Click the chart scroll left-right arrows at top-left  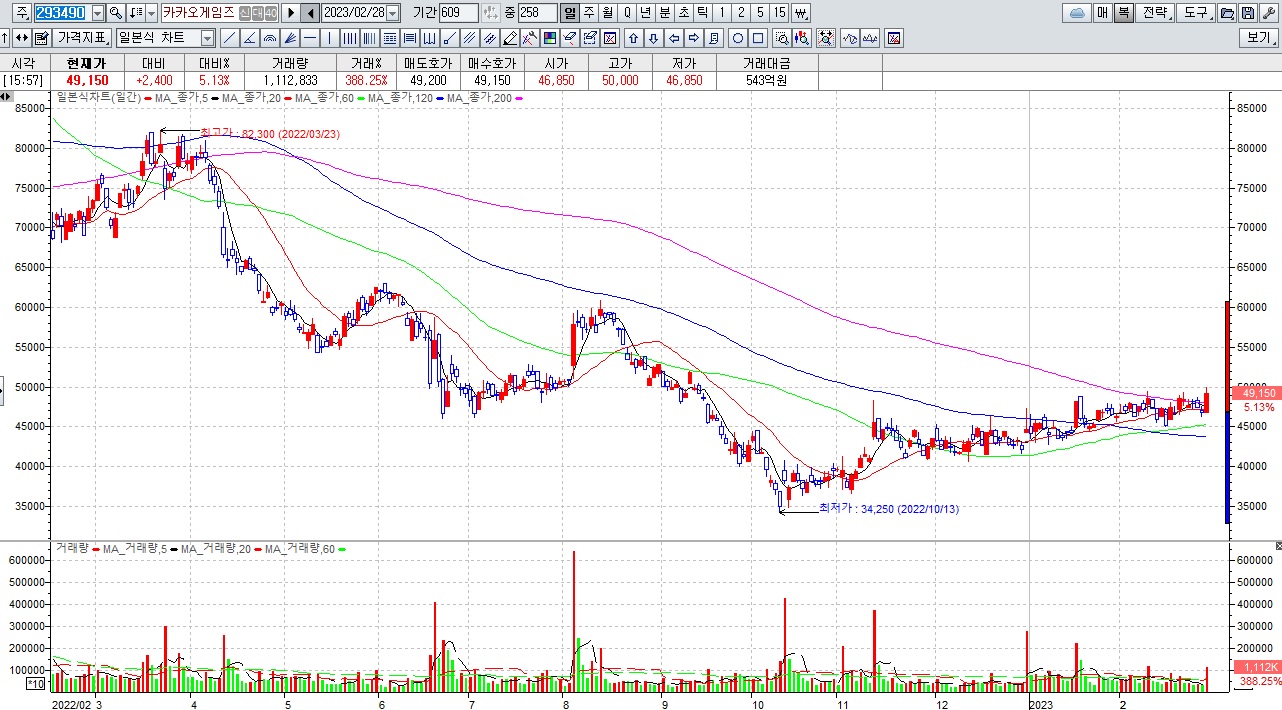6,97
